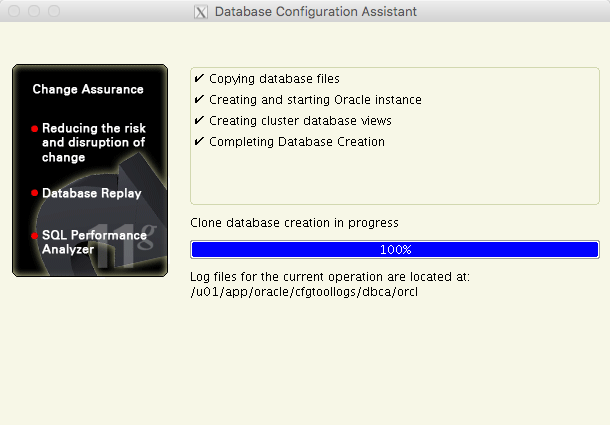Click red bullet beside Database Replay
This screenshot has height=425, width=610.
pos(35,193)
